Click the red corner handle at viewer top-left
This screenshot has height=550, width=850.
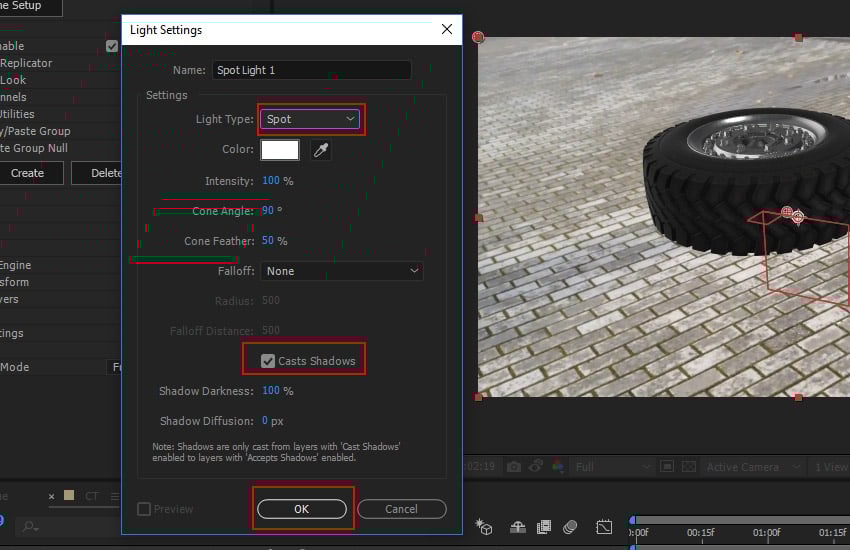pos(478,37)
